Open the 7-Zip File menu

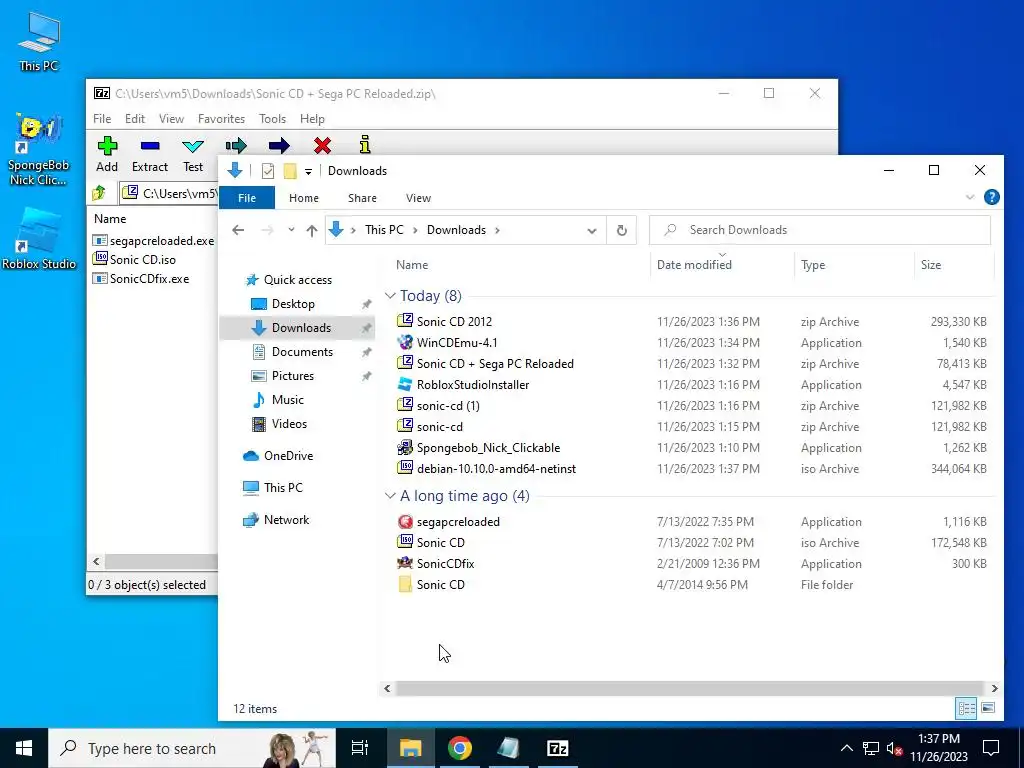click(102, 119)
